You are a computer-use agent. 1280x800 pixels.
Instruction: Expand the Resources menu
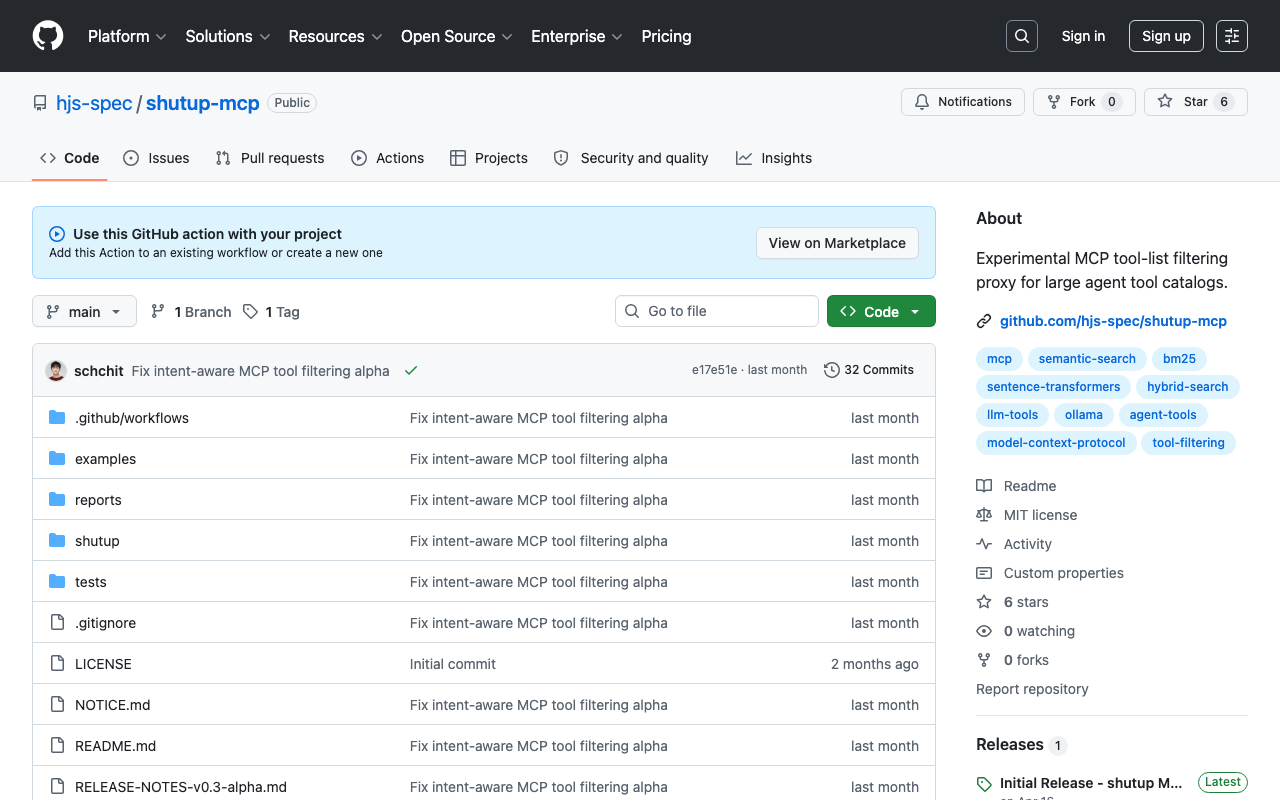[335, 36]
